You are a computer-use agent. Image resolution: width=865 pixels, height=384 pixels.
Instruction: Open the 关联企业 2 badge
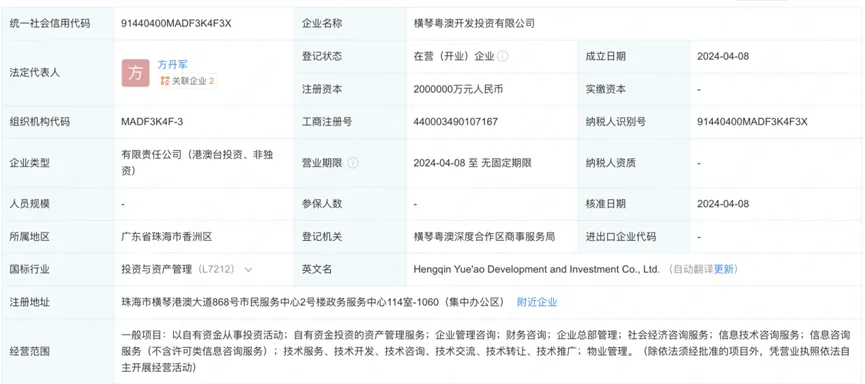pyautogui.click(x=188, y=81)
